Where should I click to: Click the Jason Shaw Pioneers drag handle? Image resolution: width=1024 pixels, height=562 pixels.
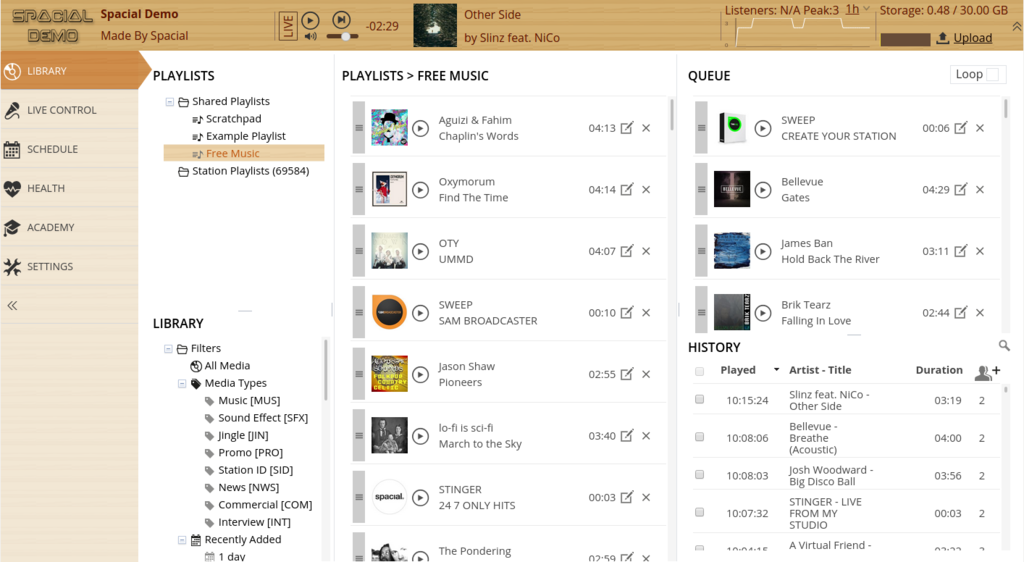[359, 374]
